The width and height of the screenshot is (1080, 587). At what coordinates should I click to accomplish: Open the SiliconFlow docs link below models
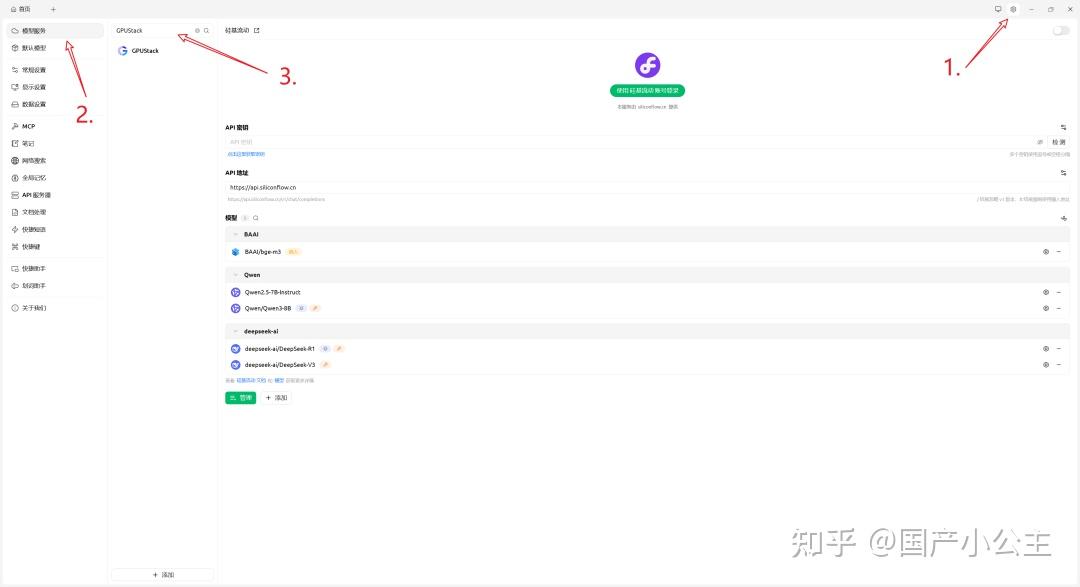251,380
